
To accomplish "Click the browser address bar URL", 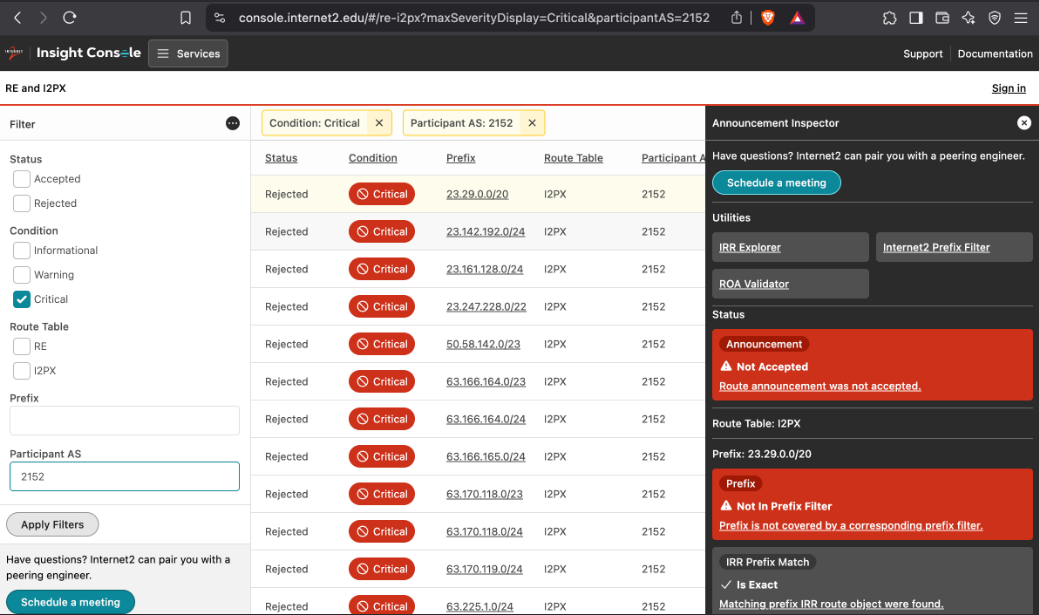I will click(474, 18).
